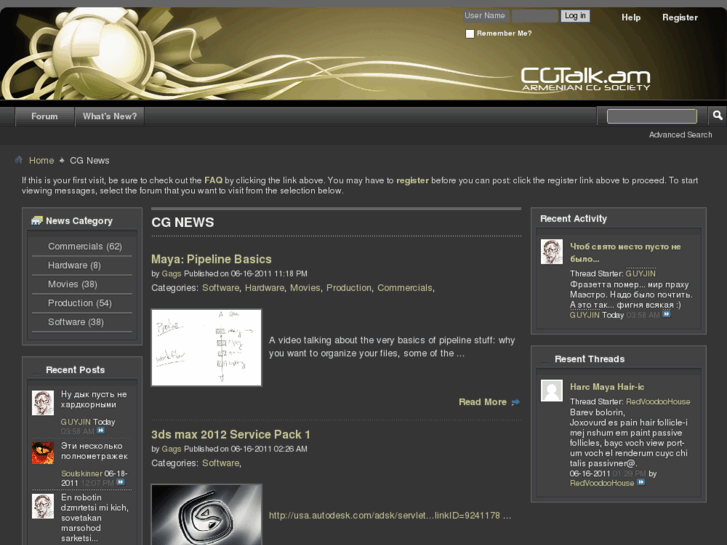This screenshot has width=727, height=545.
Task: Open Soulskinner profile in Recent Posts
Action: pos(82,474)
